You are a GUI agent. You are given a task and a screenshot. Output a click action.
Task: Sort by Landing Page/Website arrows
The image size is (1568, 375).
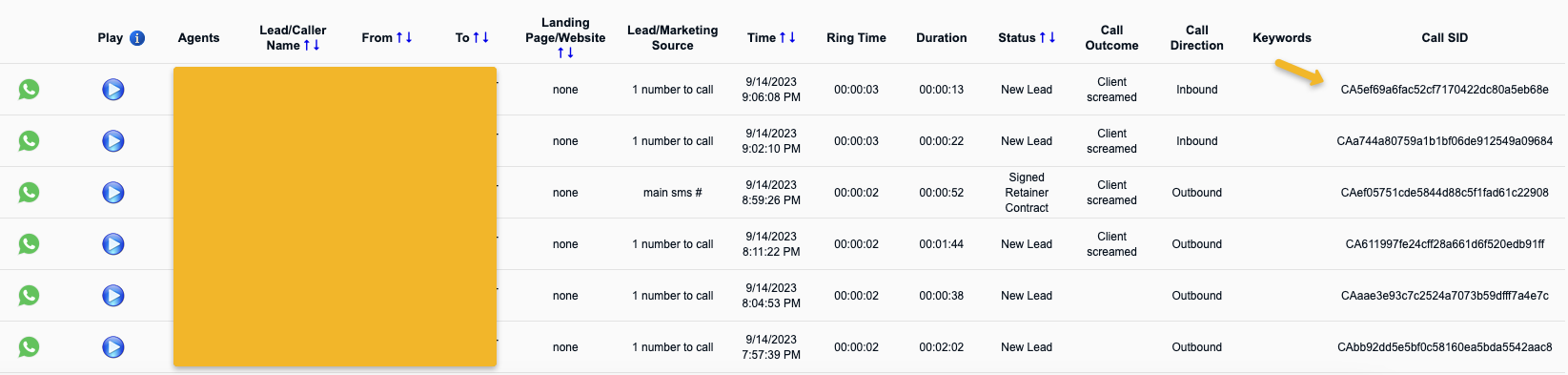point(565,52)
